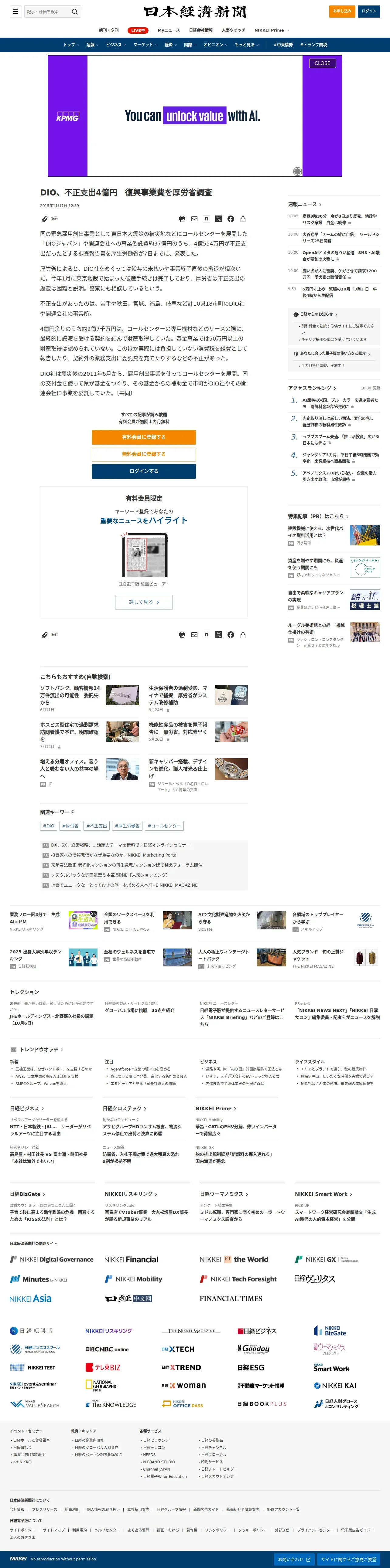Click the orange お申し込み button

342,11
